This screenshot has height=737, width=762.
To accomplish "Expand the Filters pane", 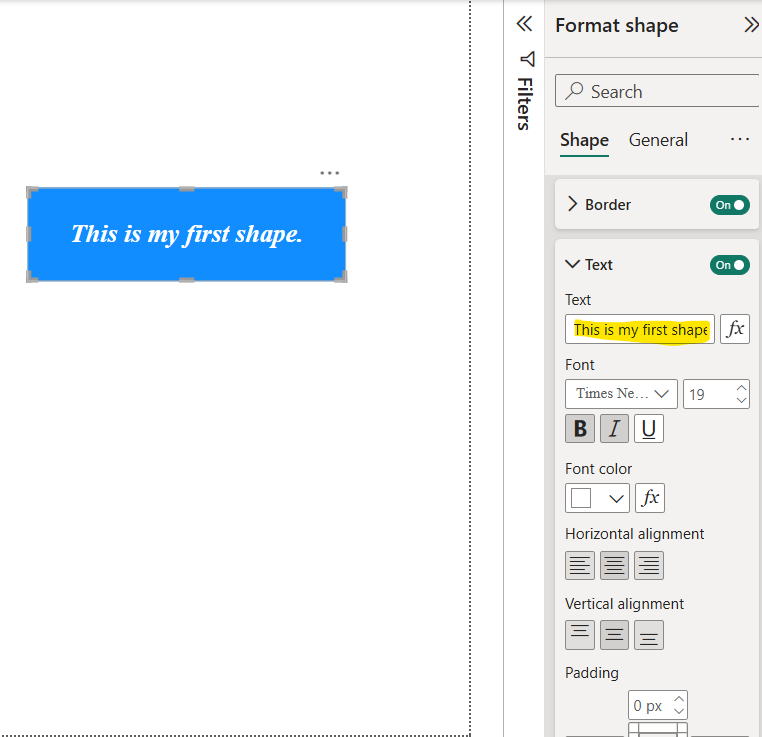I will [523, 25].
